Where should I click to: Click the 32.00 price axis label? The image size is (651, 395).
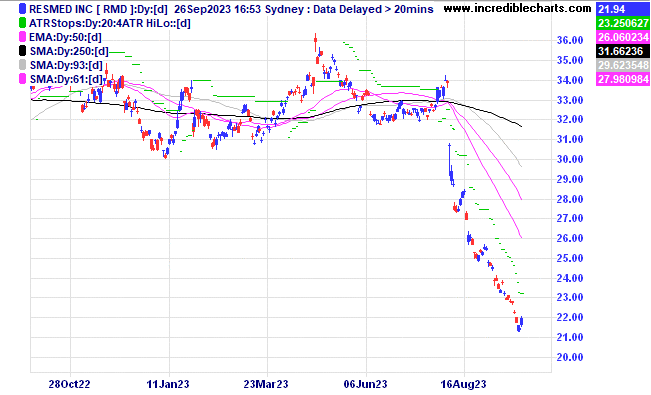click(x=570, y=119)
